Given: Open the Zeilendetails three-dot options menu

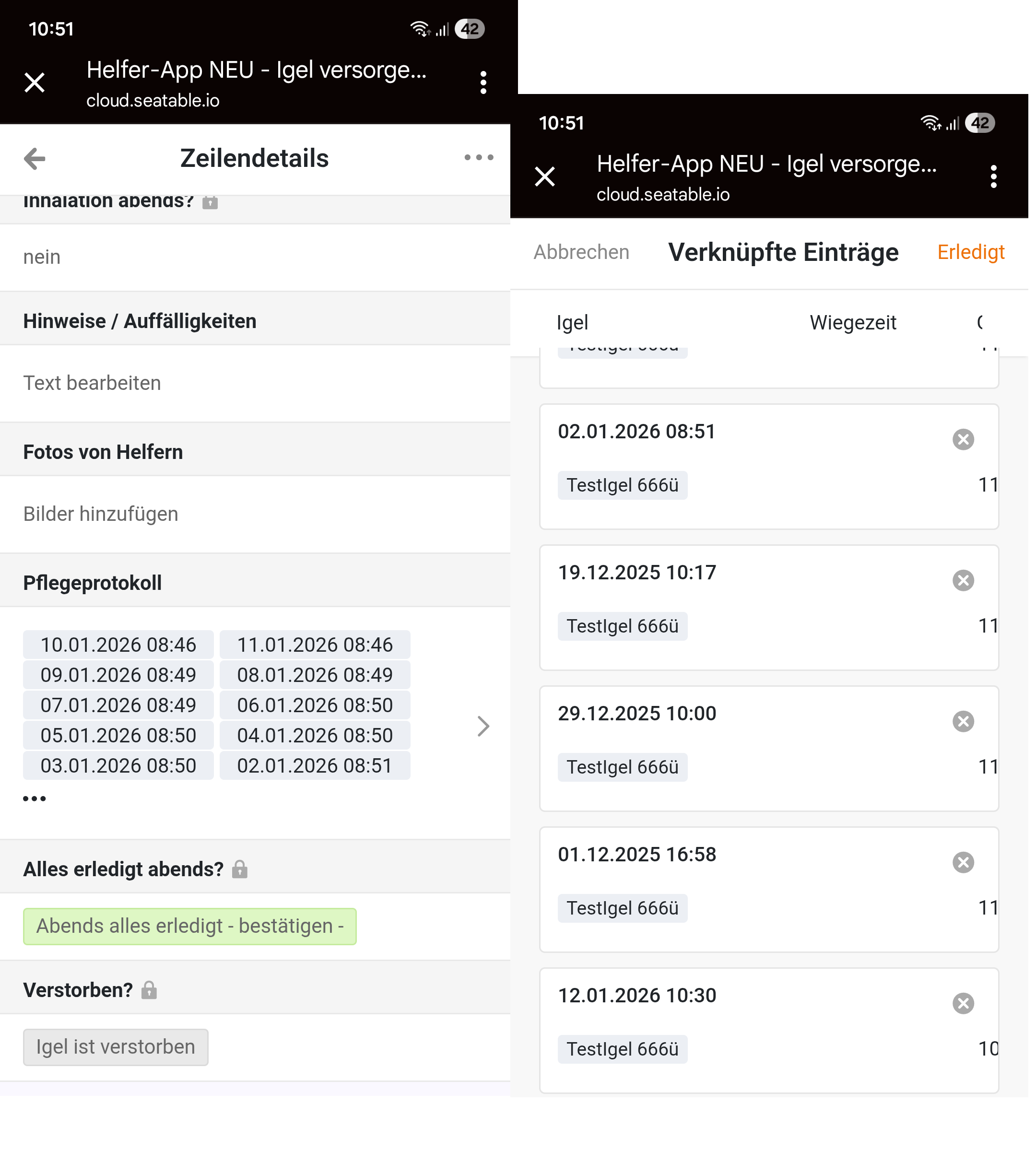Looking at the screenshot, I should click(x=479, y=158).
